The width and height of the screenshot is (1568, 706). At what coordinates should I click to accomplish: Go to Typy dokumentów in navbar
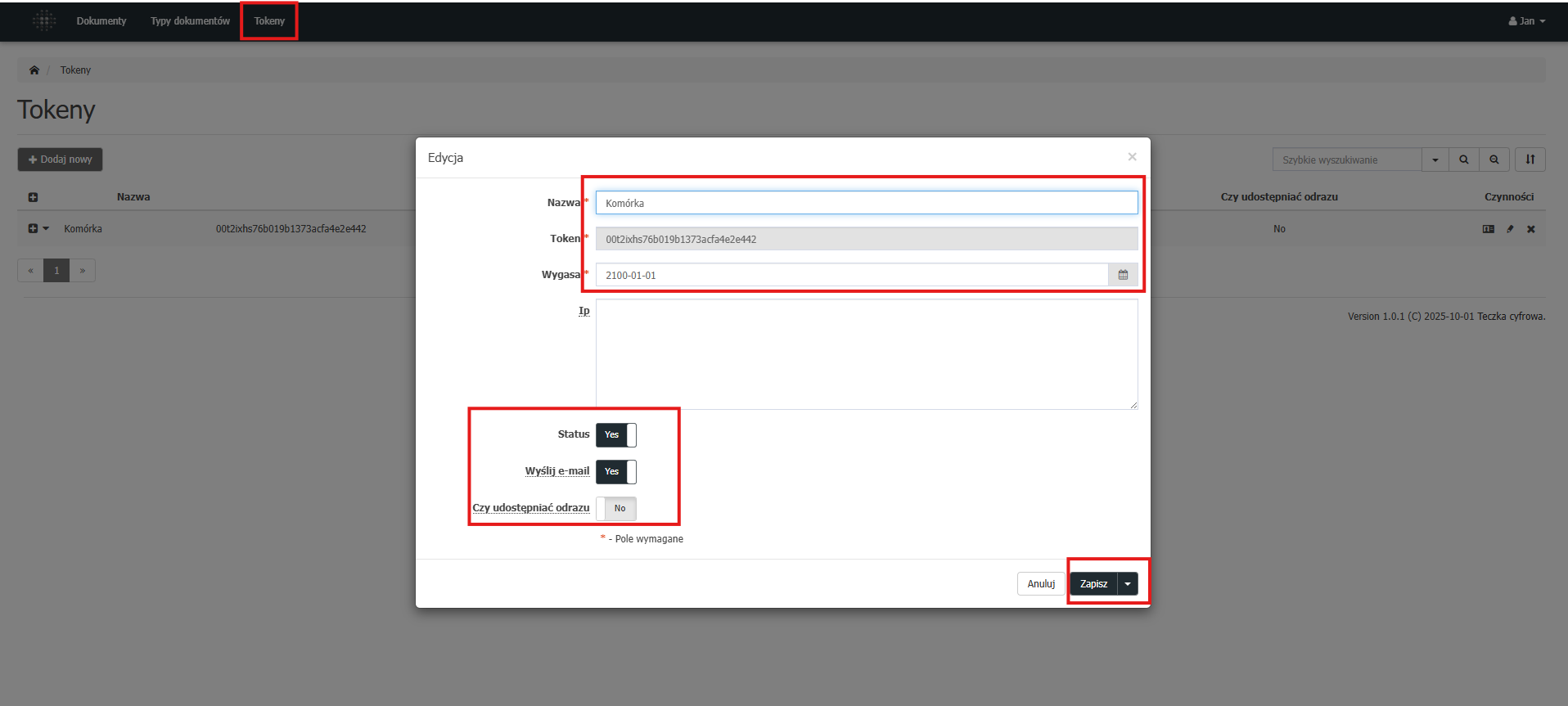point(190,21)
